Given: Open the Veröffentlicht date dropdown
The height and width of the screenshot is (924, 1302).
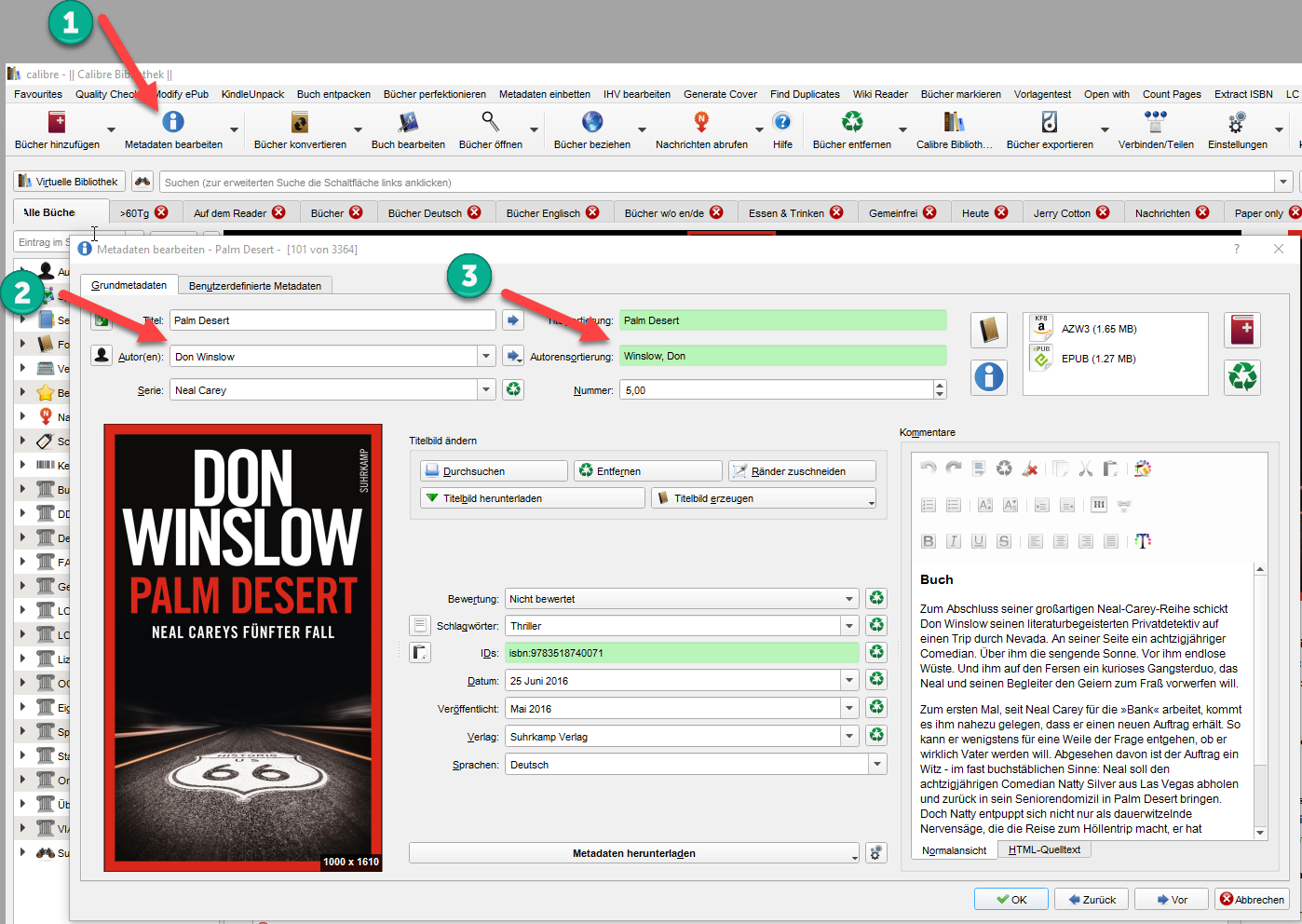Looking at the screenshot, I should (849, 708).
